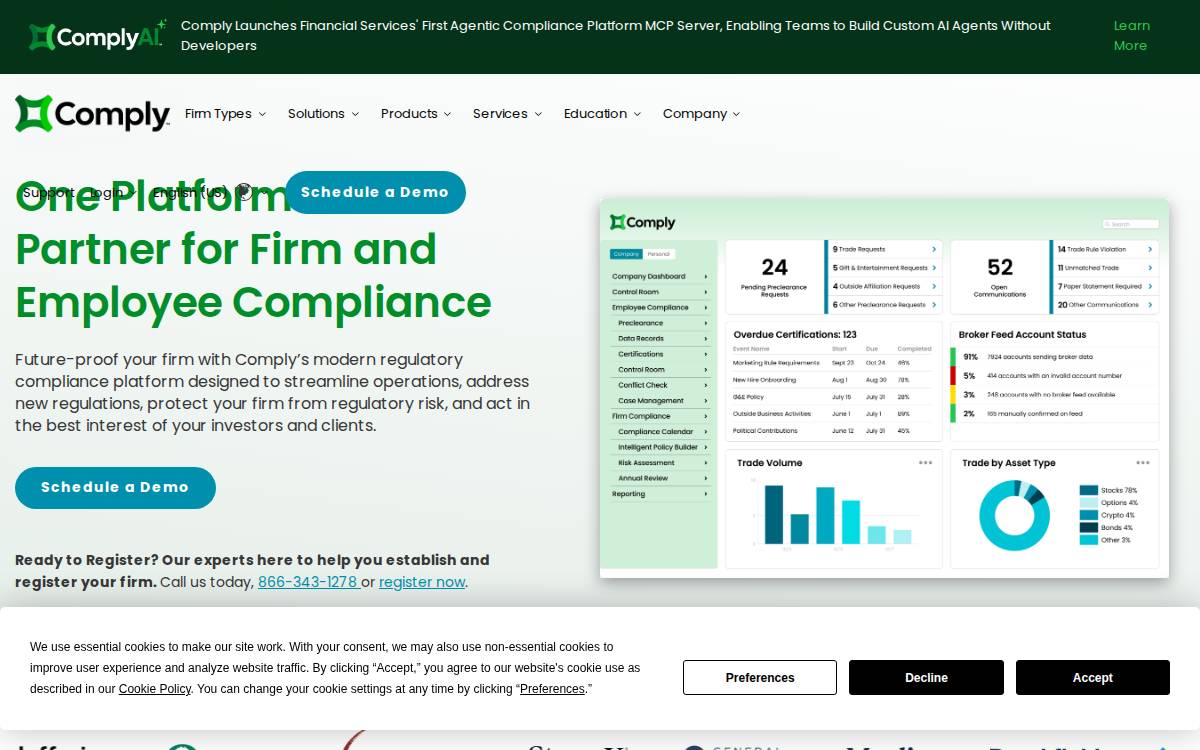Screen dimensions: 1200x750
Task: Click the Schedule a Demo button in the header
Action: [375, 192]
